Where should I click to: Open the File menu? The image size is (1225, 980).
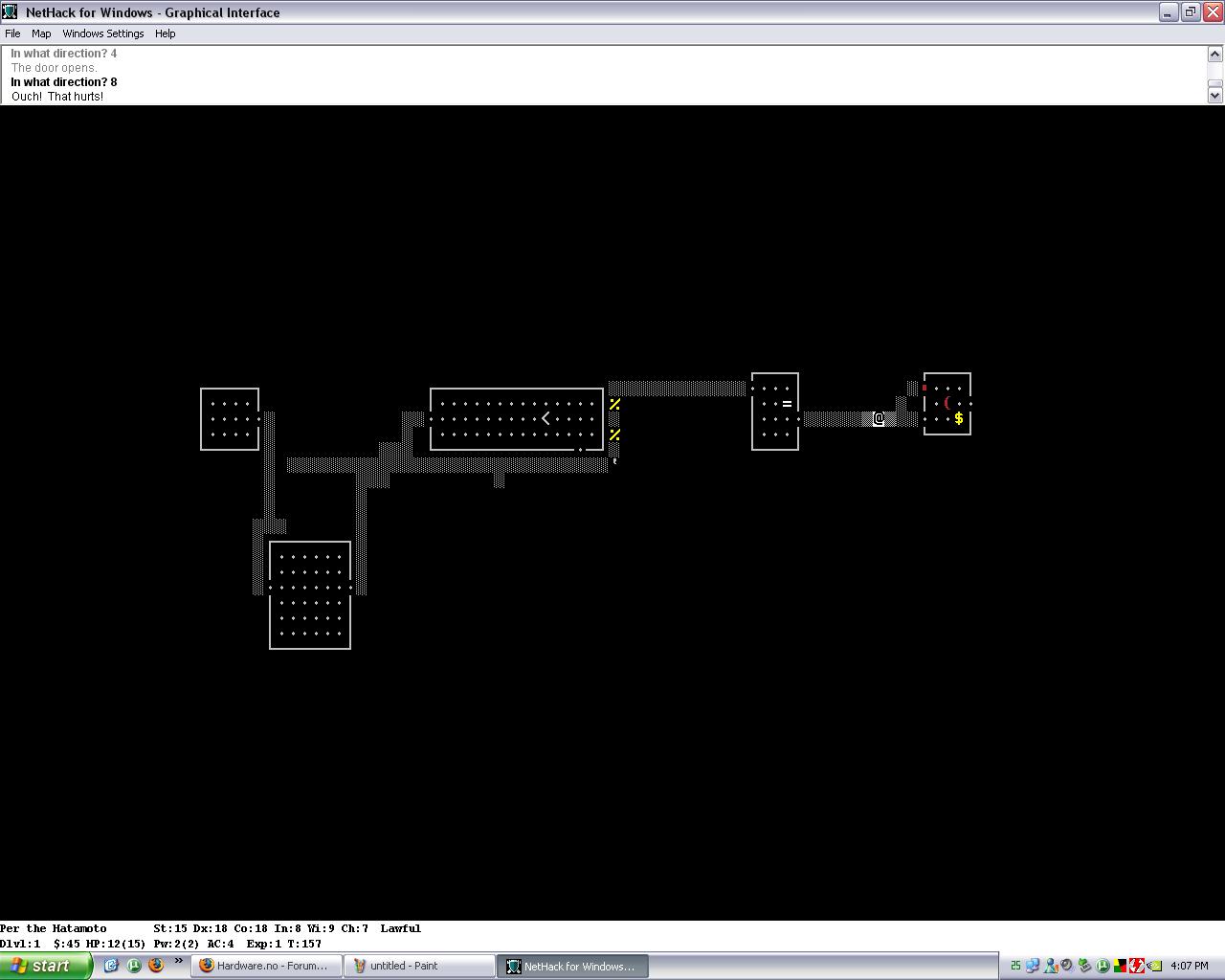12,33
